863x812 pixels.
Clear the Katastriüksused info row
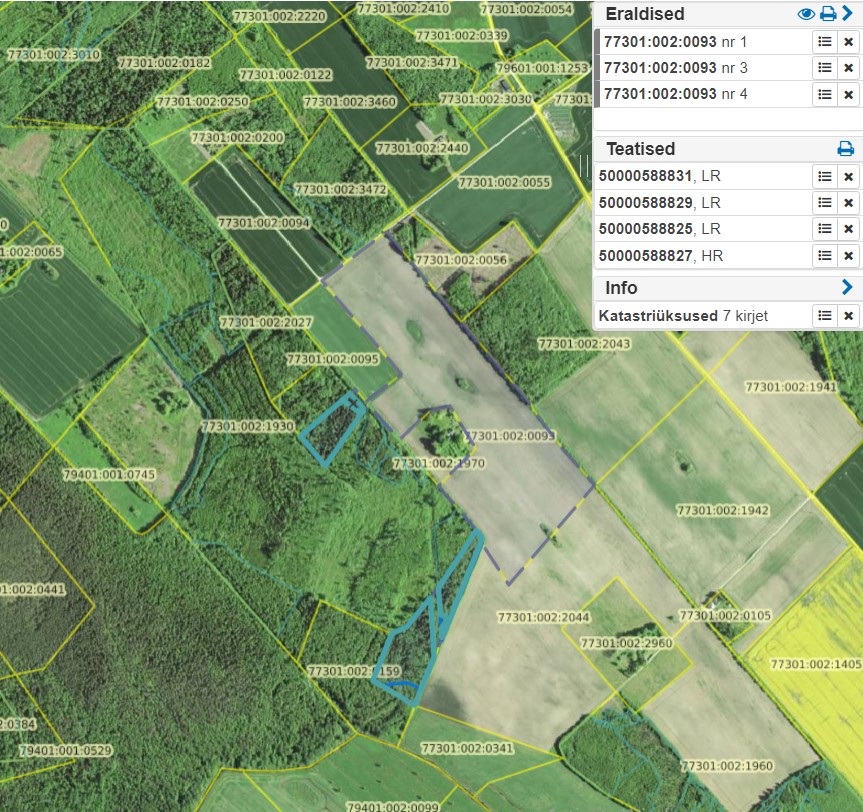point(848,316)
